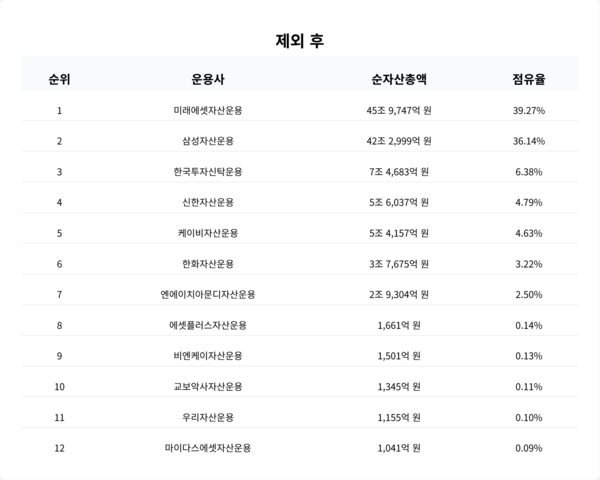Click the 운용사 column header
The width and height of the screenshot is (600, 480).
[x=208, y=79]
